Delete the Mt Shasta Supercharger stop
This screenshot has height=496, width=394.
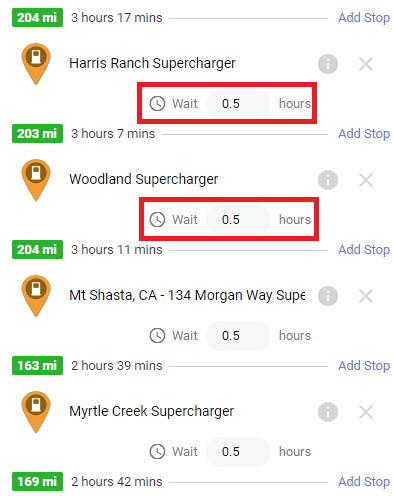pos(366,296)
